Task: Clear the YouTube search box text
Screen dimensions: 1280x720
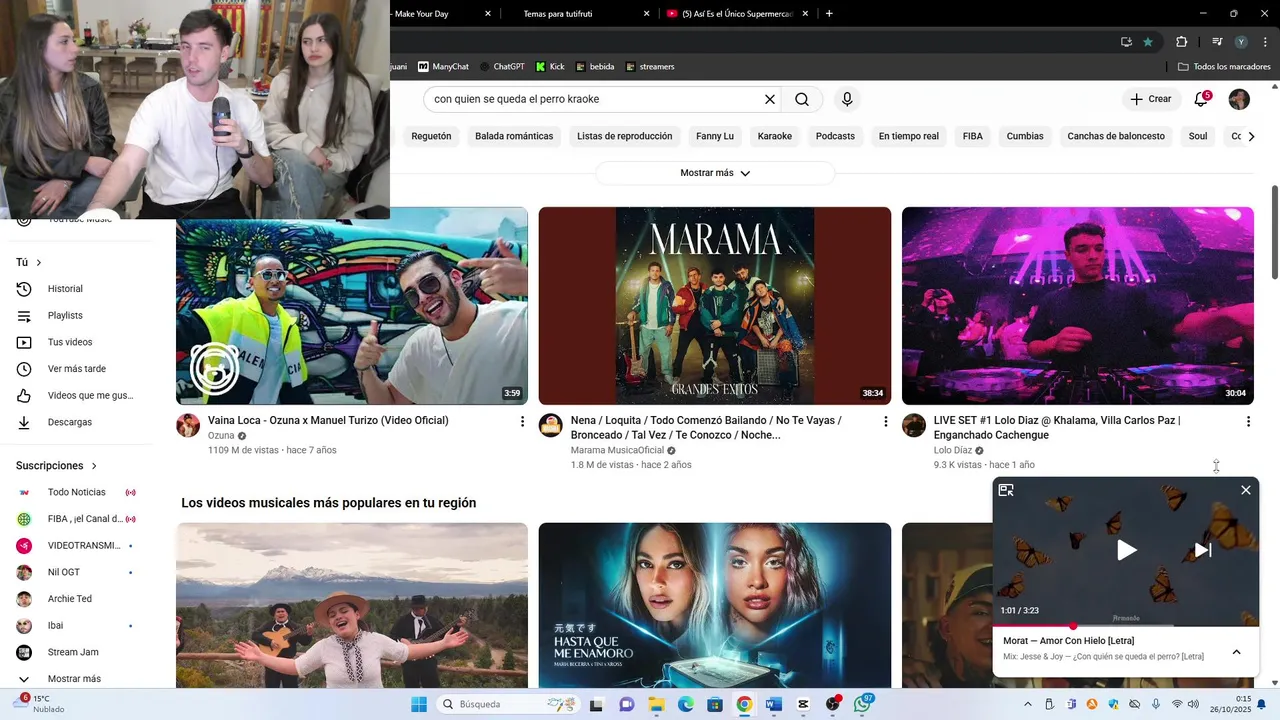Action: click(770, 99)
